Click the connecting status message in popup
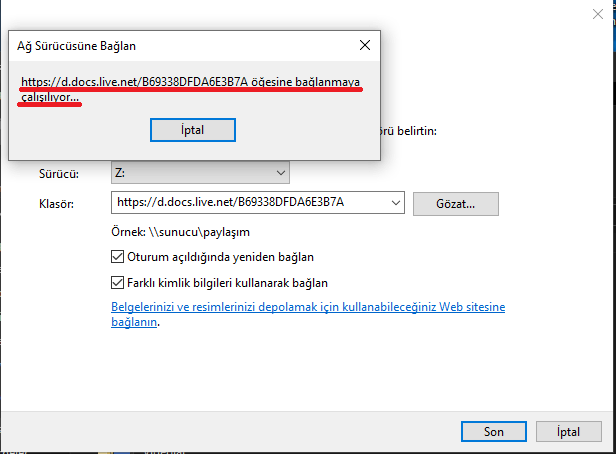 (x=190, y=90)
